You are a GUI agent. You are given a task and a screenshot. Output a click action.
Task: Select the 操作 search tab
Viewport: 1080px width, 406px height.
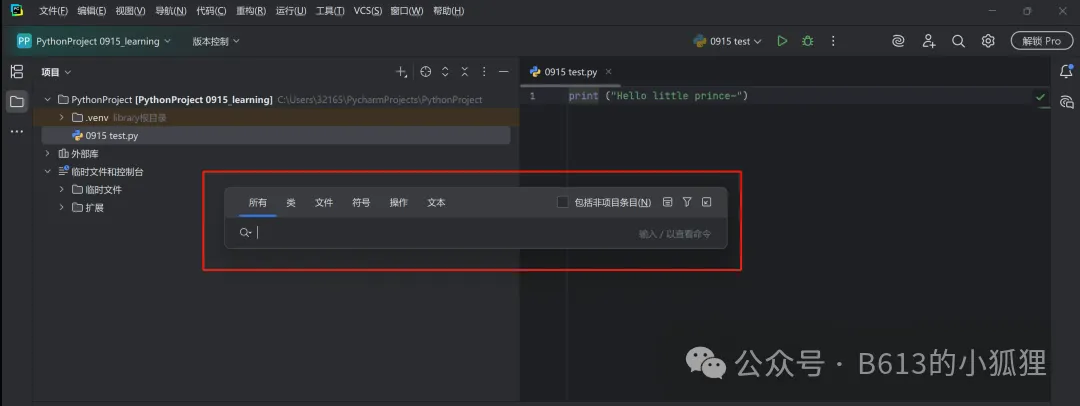tap(398, 203)
